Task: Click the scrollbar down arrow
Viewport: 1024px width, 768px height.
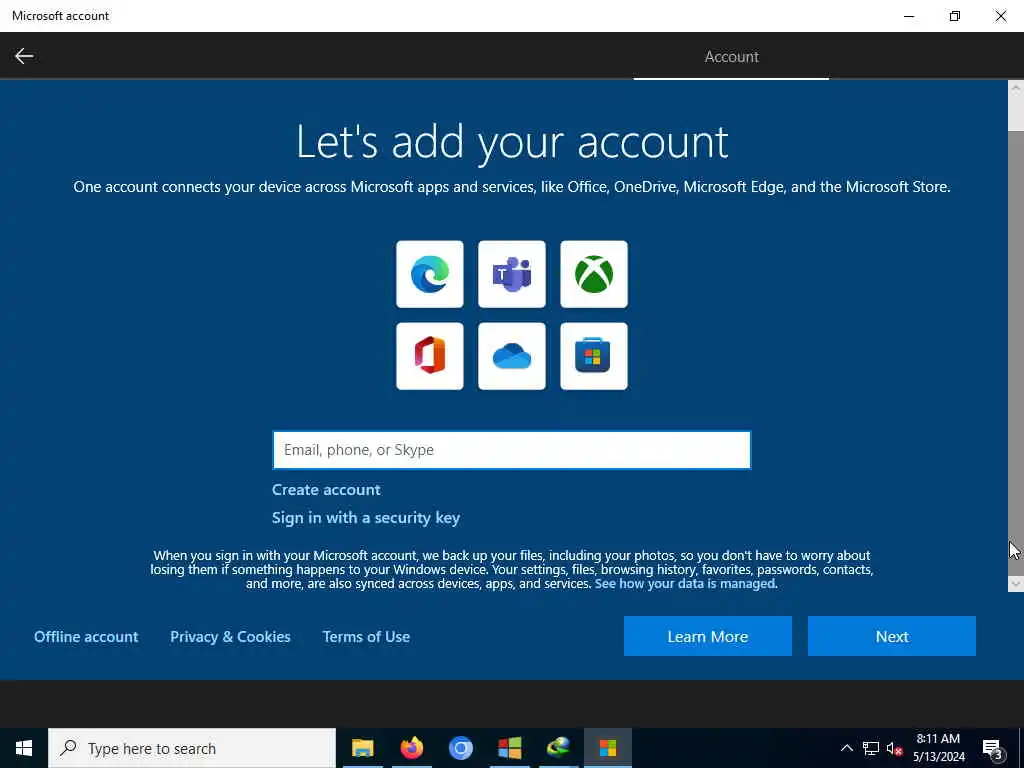Action: click(x=1016, y=583)
